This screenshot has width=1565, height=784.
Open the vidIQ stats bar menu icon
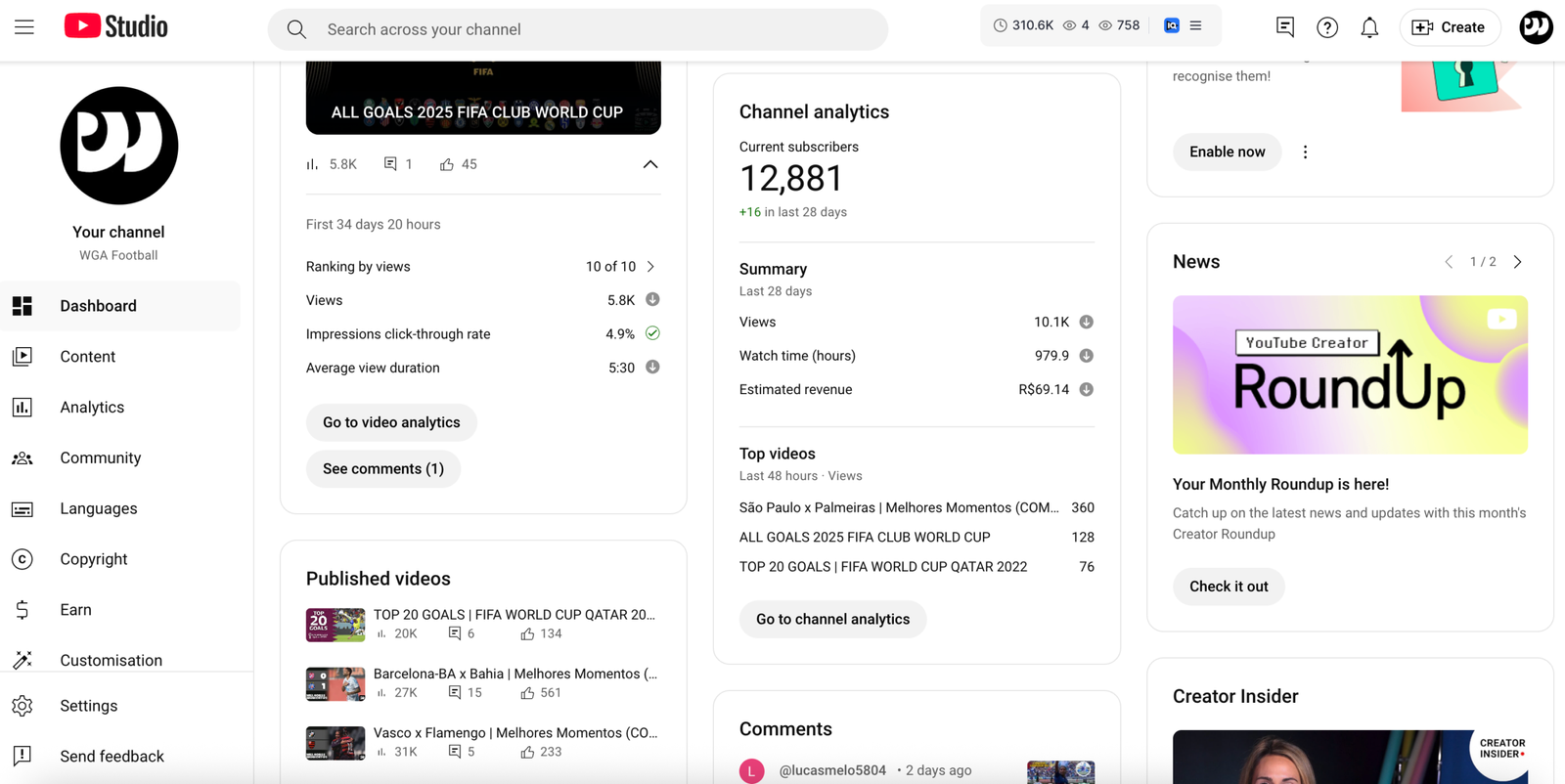[x=1196, y=25]
